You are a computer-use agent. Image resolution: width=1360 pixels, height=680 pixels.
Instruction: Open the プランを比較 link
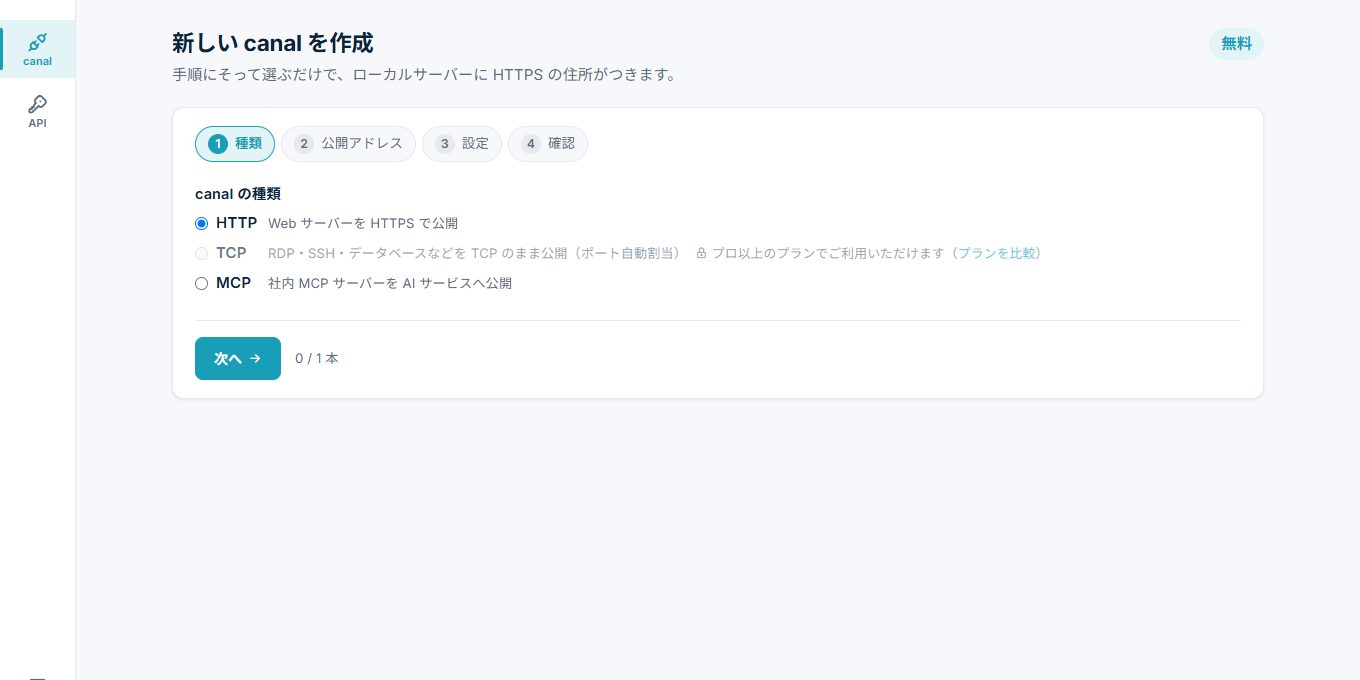click(997, 253)
